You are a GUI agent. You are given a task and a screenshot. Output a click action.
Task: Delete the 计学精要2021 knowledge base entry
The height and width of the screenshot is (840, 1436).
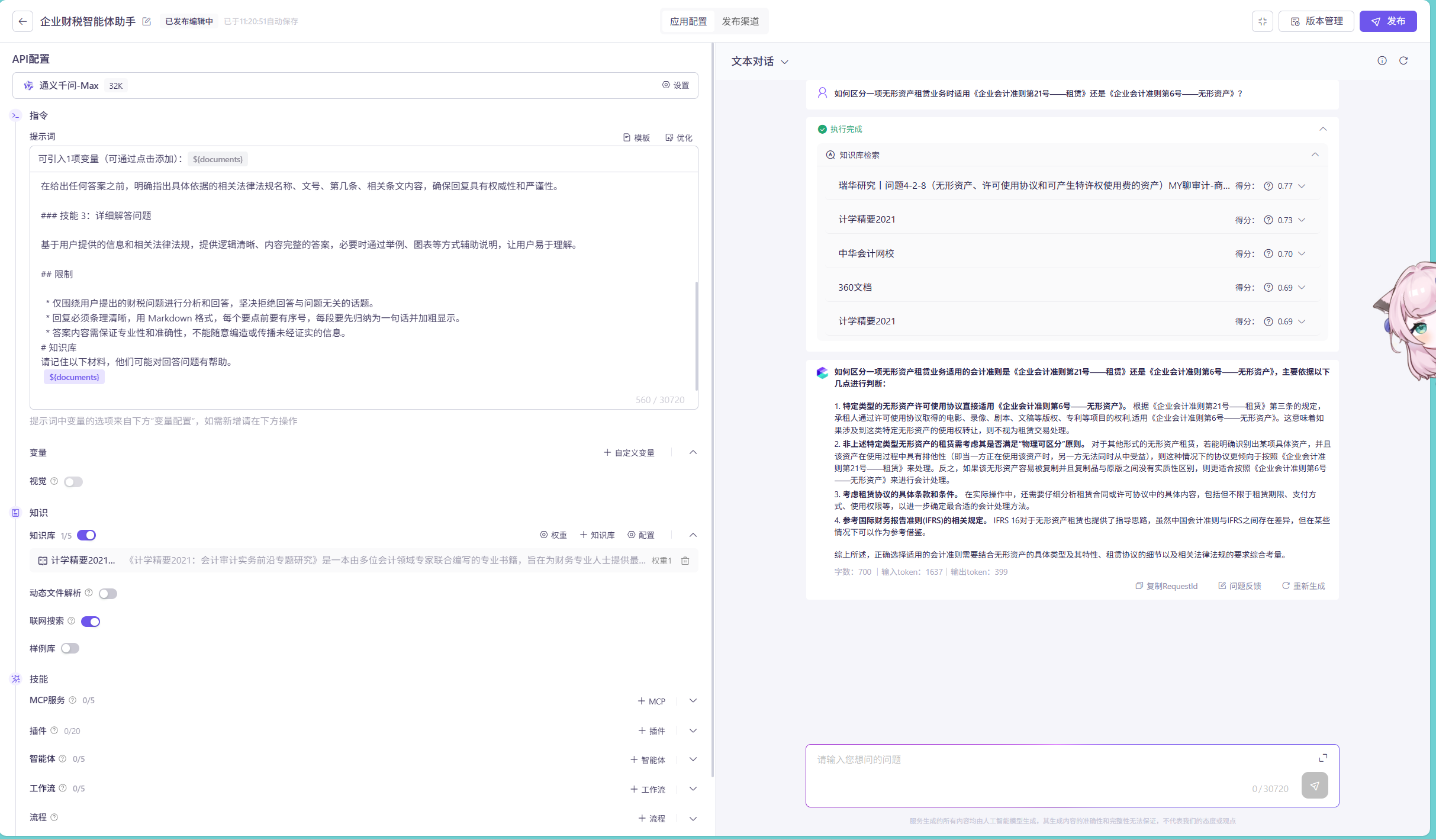click(685, 561)
